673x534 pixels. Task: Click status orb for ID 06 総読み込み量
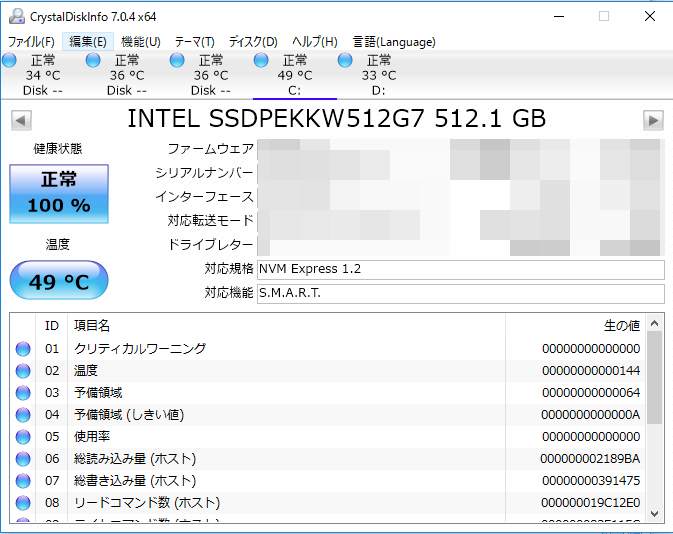pyautogui.click(x=23, y=459)
